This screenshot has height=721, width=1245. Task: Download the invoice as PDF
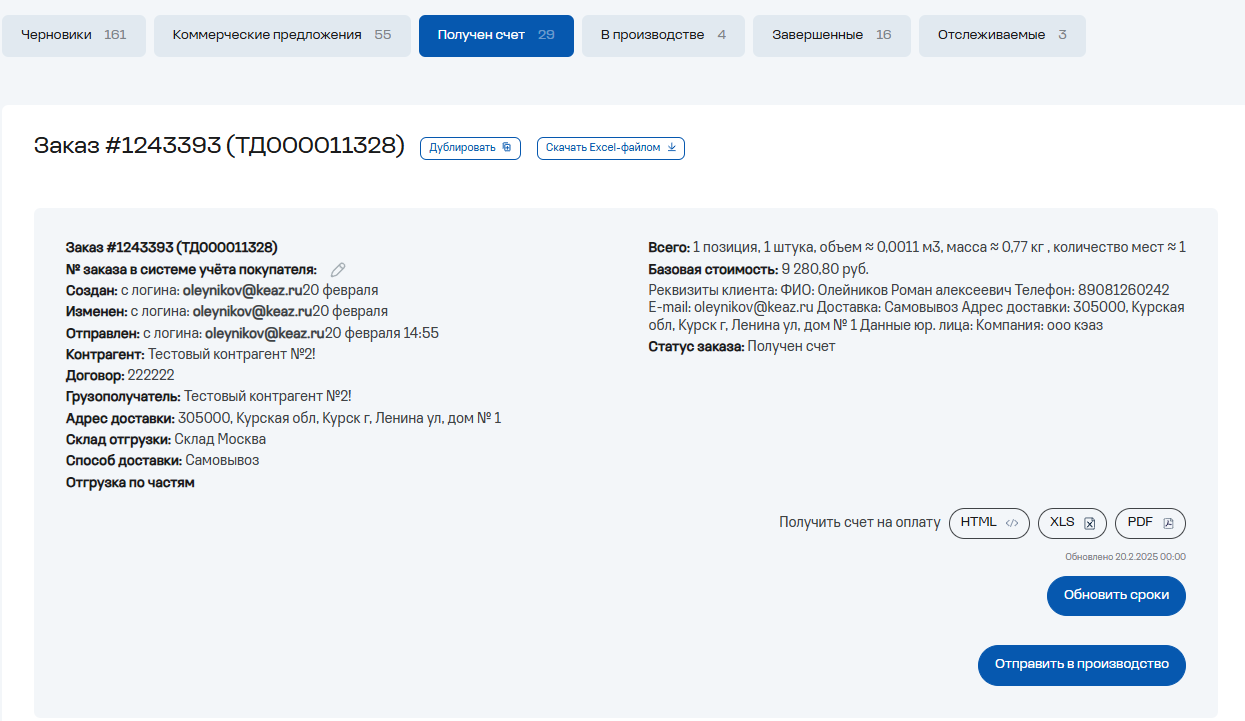click(x=1150, y=523)
